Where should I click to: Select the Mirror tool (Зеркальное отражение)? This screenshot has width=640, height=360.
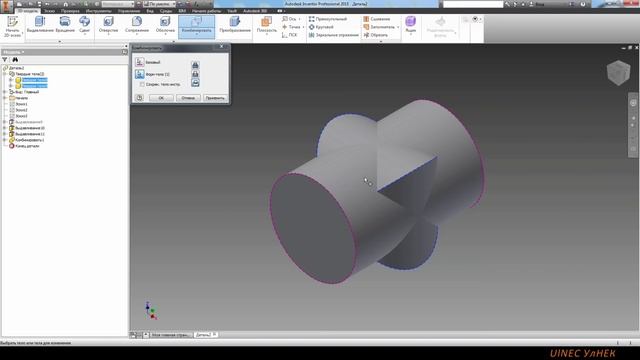click(333, 35)
